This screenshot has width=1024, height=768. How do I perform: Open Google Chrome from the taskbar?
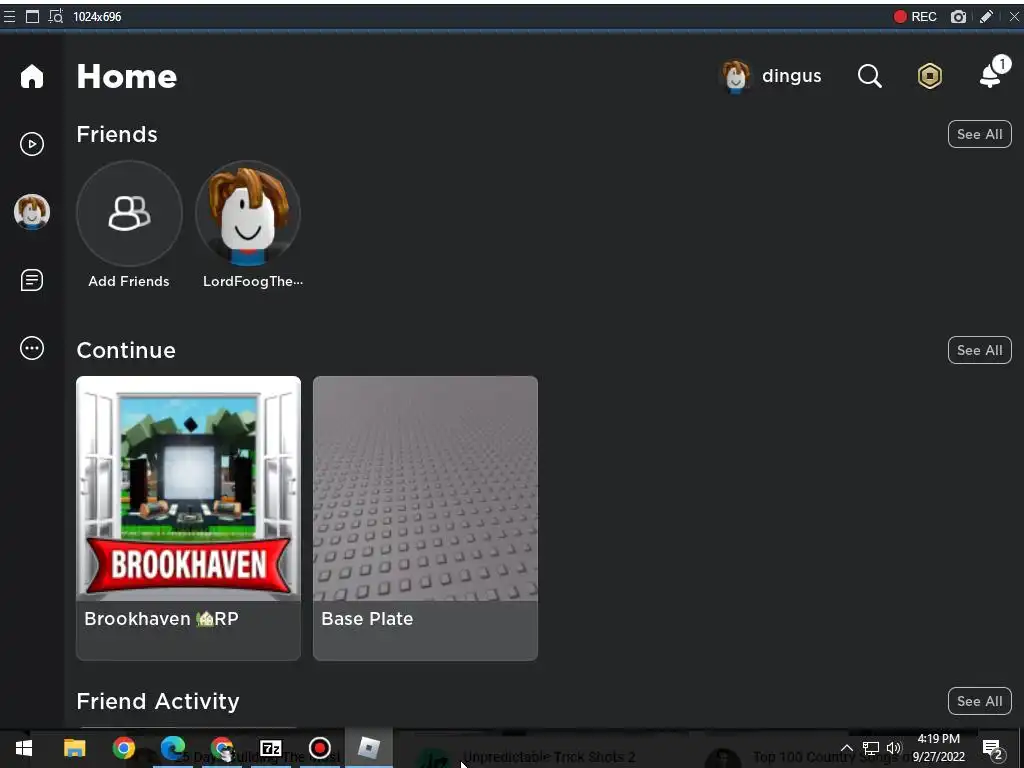click(123, 748)
